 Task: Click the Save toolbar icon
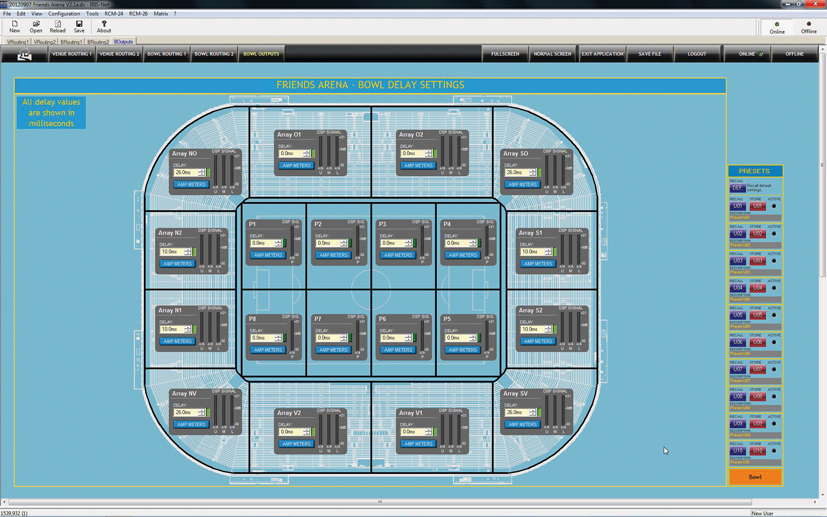(x=79, y=26)
